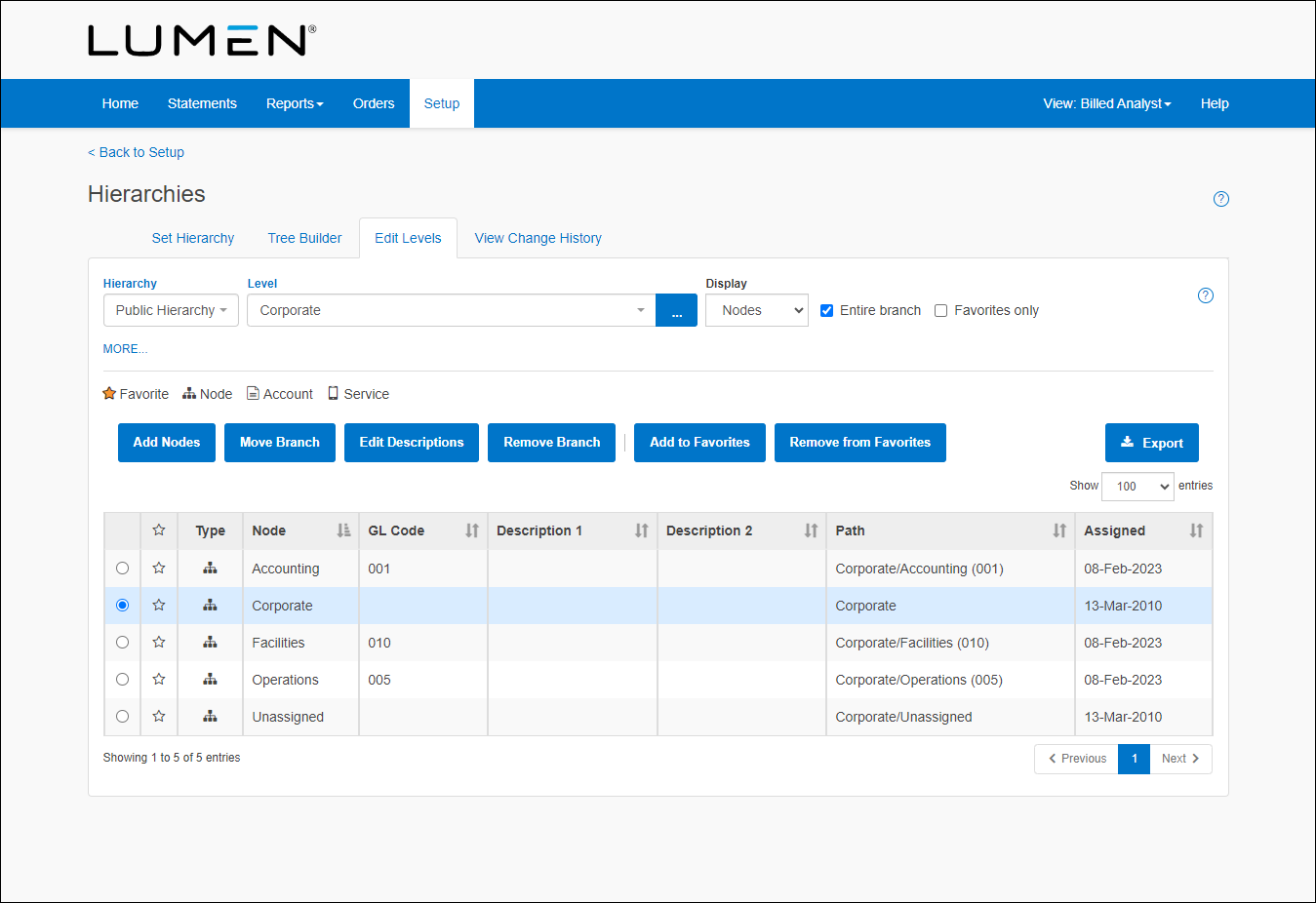Uncheck the Entire branch checkbox
The image size is (1316, 903).
click(x=827, y=310)
